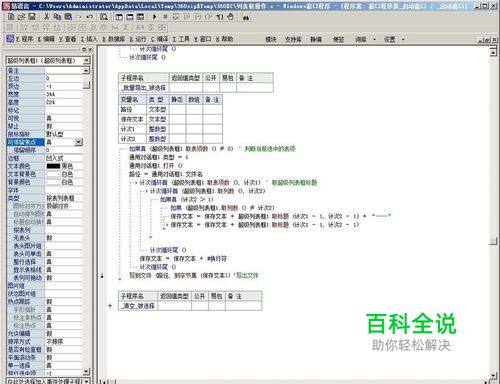Open the 程序 menu
Image resolution: width=500 pixels, height=384 pixels.
(24, 39)
